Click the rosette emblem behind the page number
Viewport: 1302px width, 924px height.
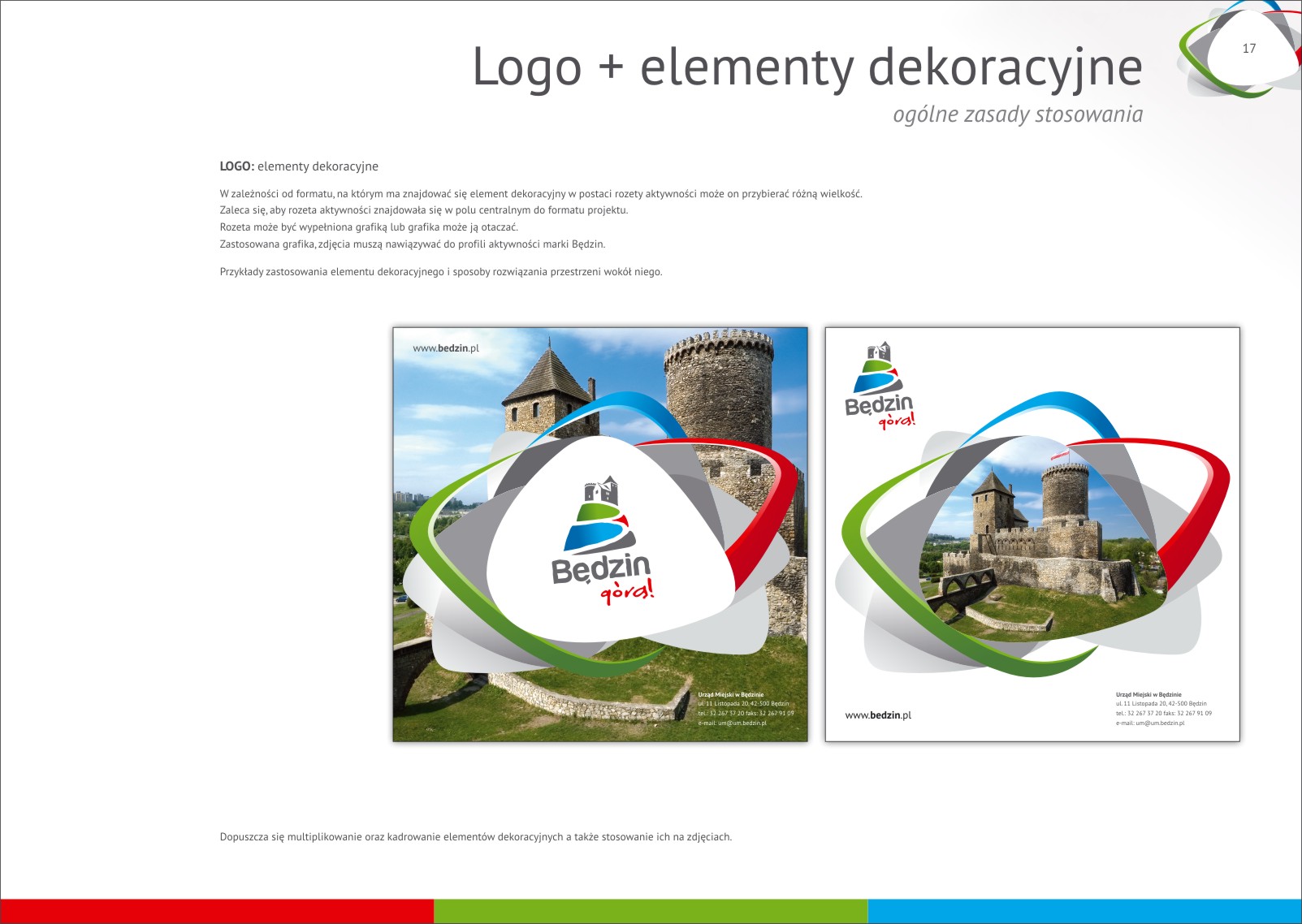point(1239,49)
